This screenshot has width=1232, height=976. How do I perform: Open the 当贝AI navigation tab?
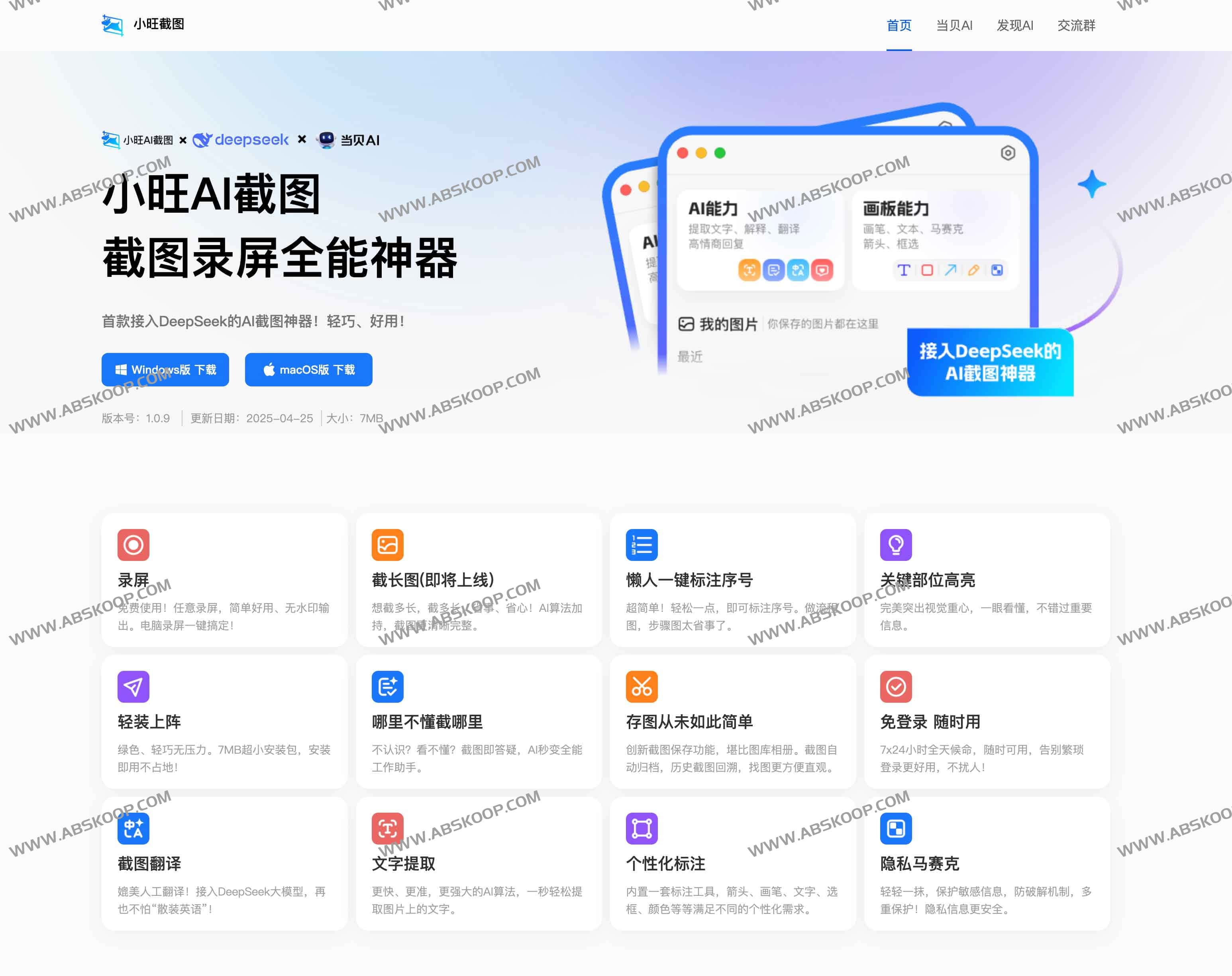coord(954,25)
